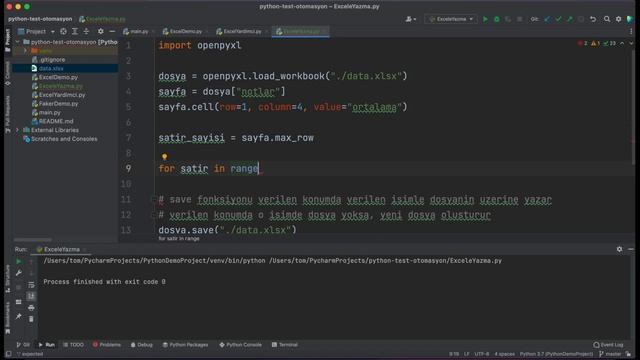
Task: Open run configuration wrench in Run panel
Action: pyautogui.click(x=19, y=273)
